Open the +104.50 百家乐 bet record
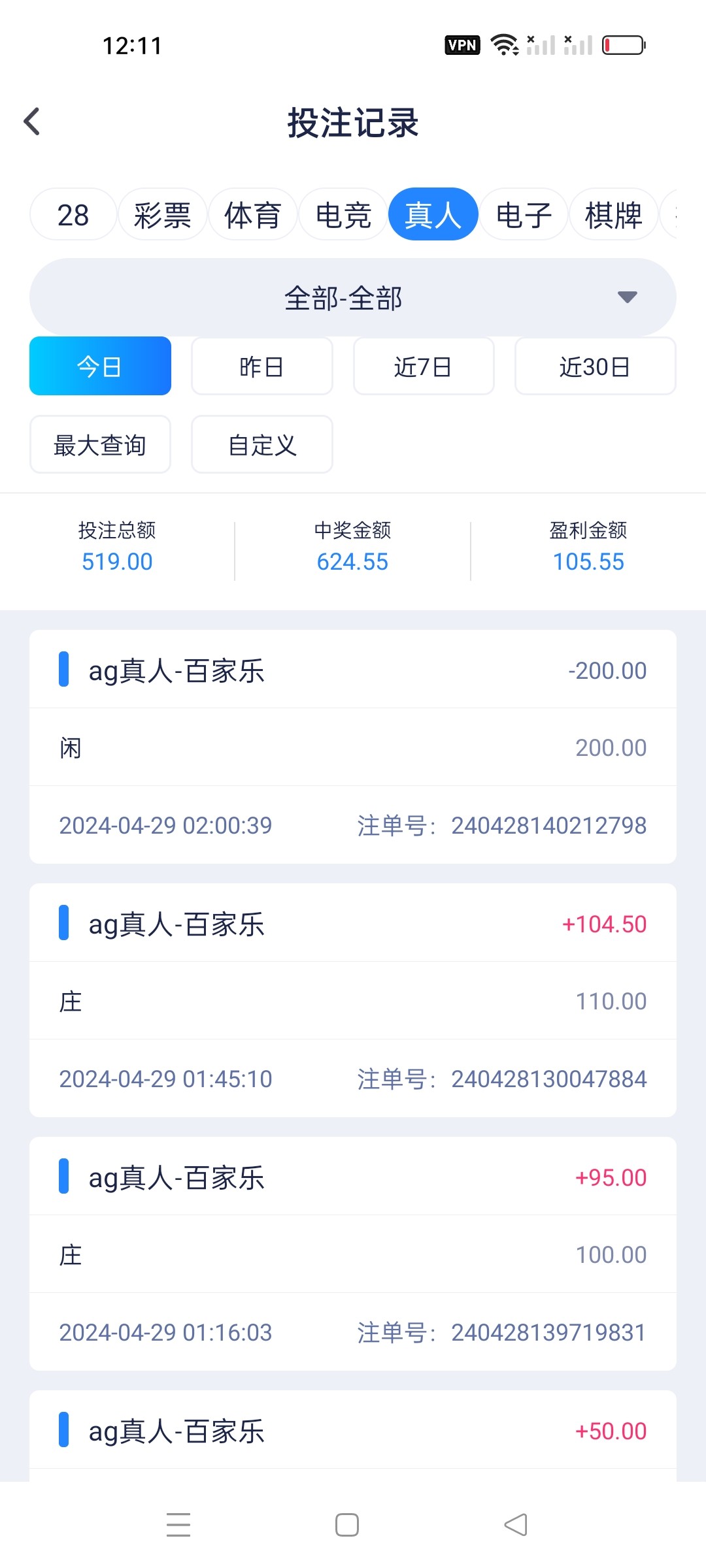 pos(352,1000)
